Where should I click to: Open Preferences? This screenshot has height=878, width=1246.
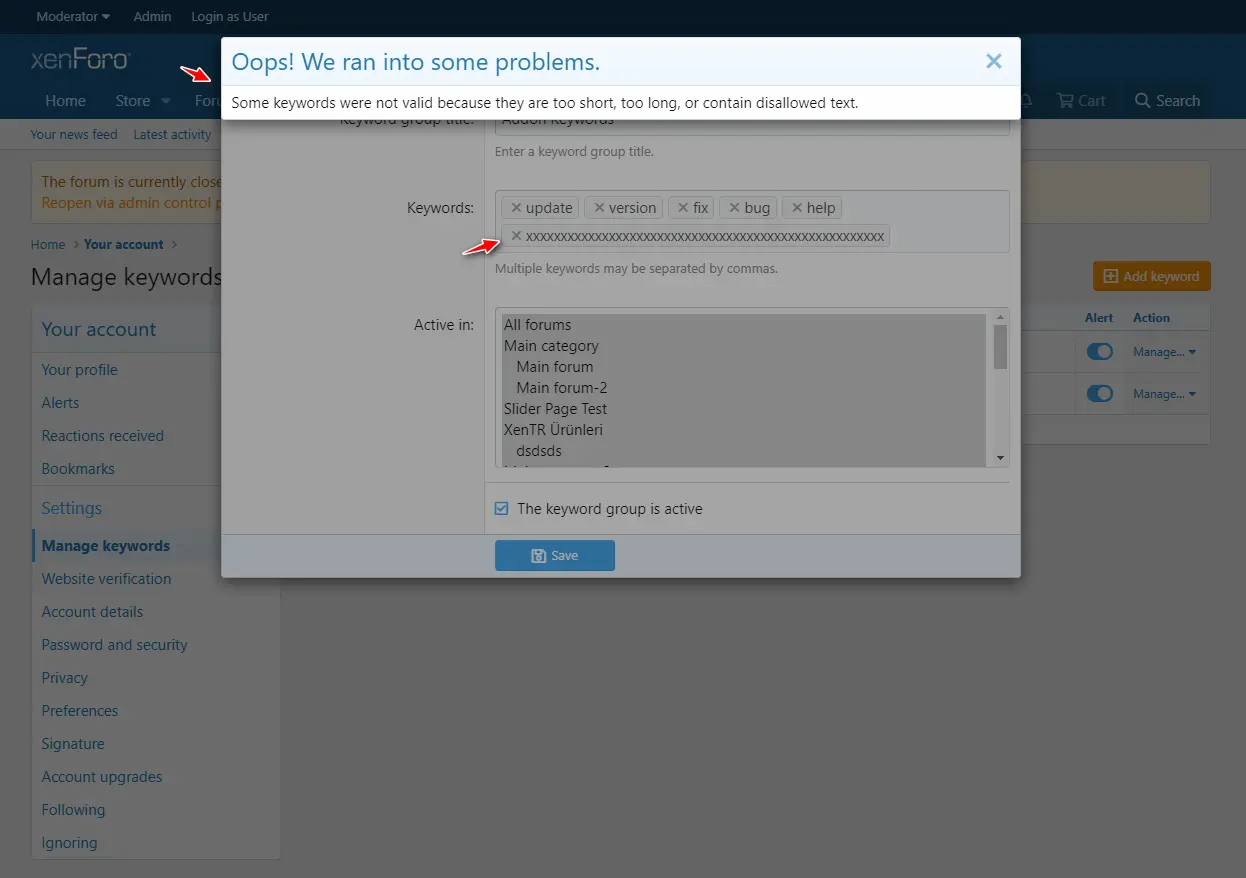pos(80,711)
